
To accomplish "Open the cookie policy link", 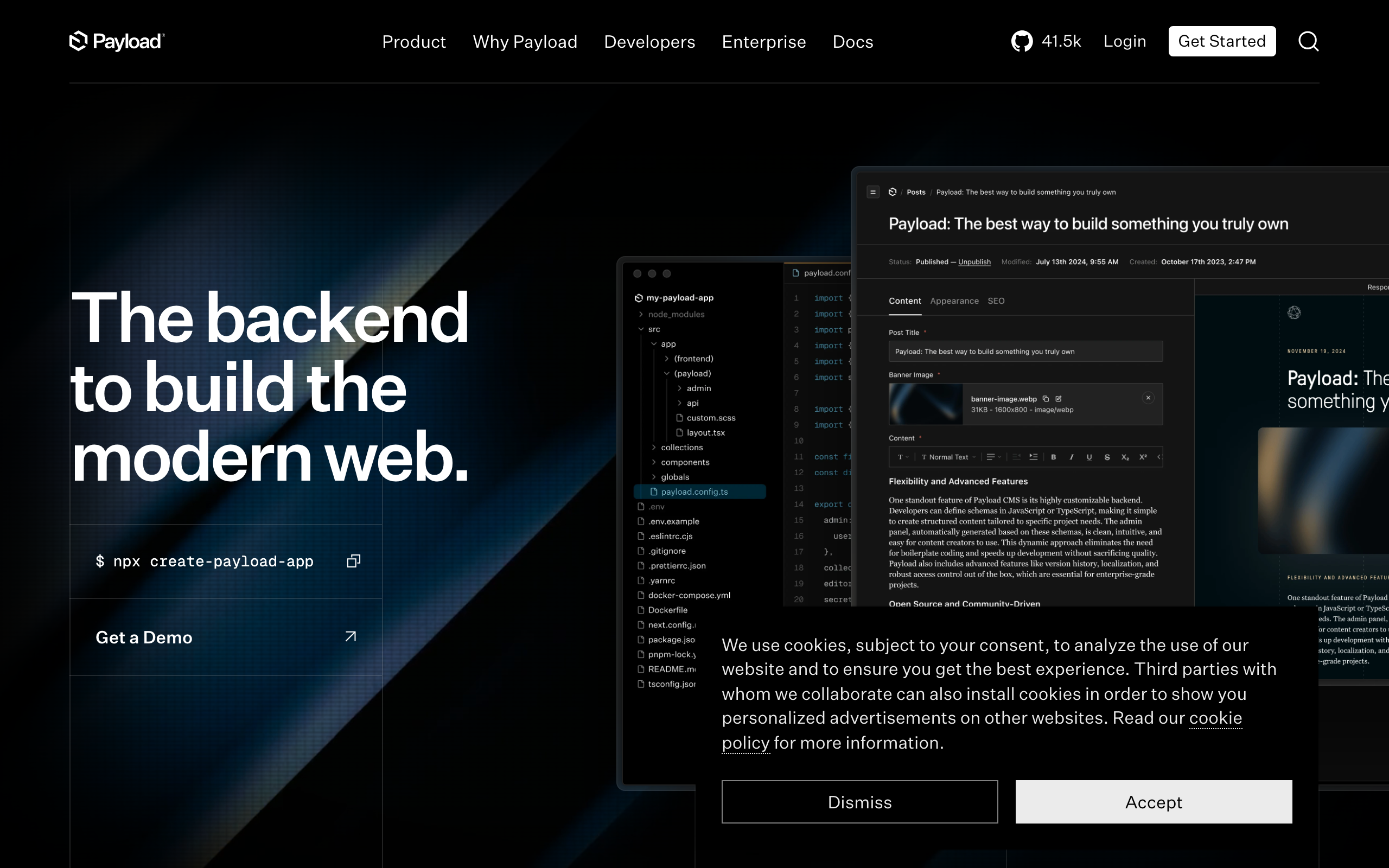I will pyautogui.click(x=1215, y=718).
